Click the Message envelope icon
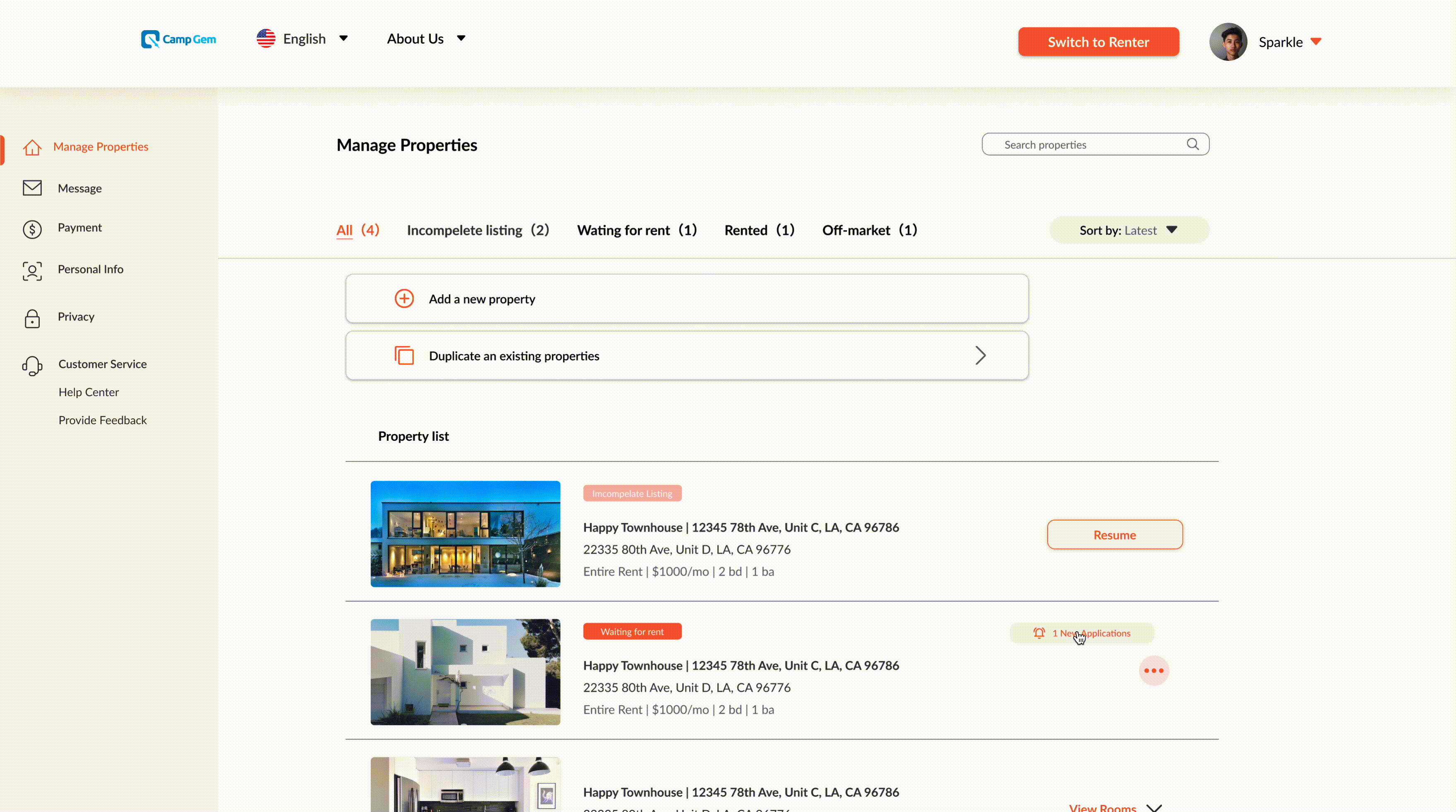Image resolution: width=1456 pixels, height=812 pixels. (32, 187)
